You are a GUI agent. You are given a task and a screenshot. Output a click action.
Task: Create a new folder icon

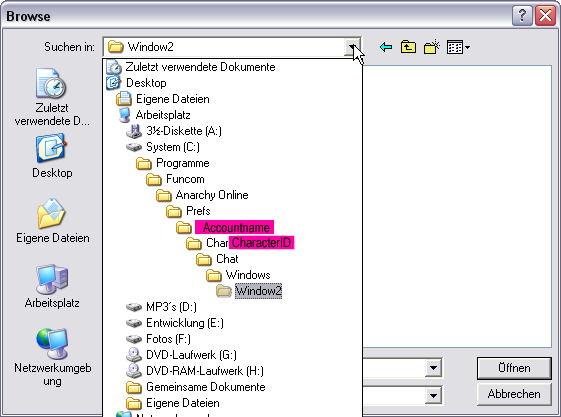pos(431,47)
